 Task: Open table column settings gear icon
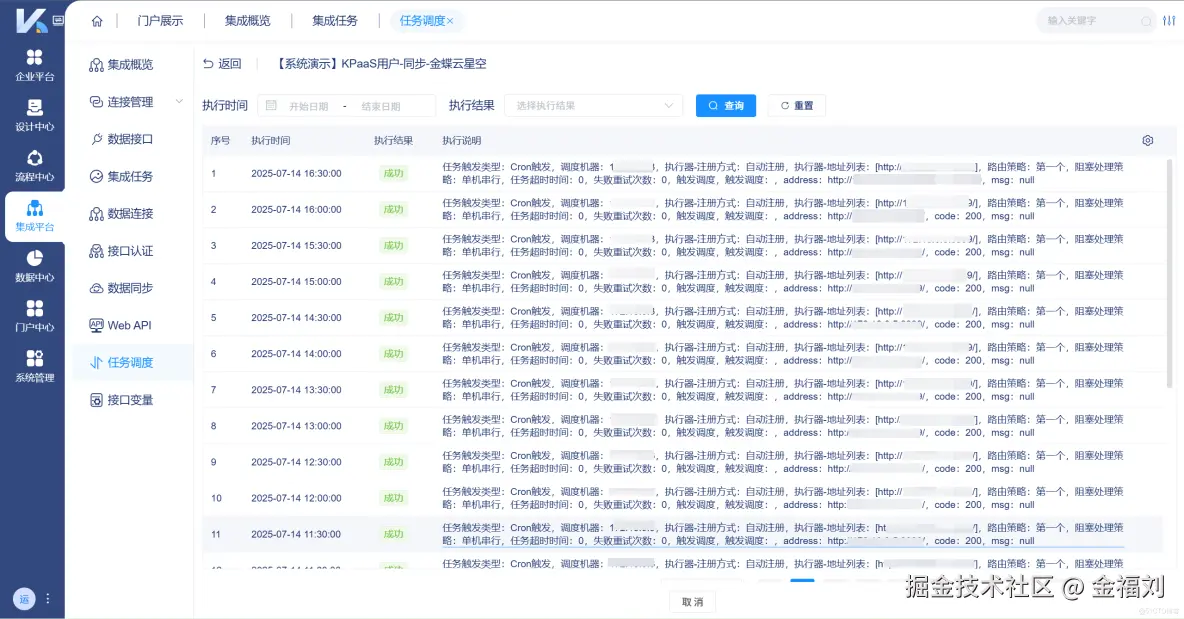tap(1148, 140)
